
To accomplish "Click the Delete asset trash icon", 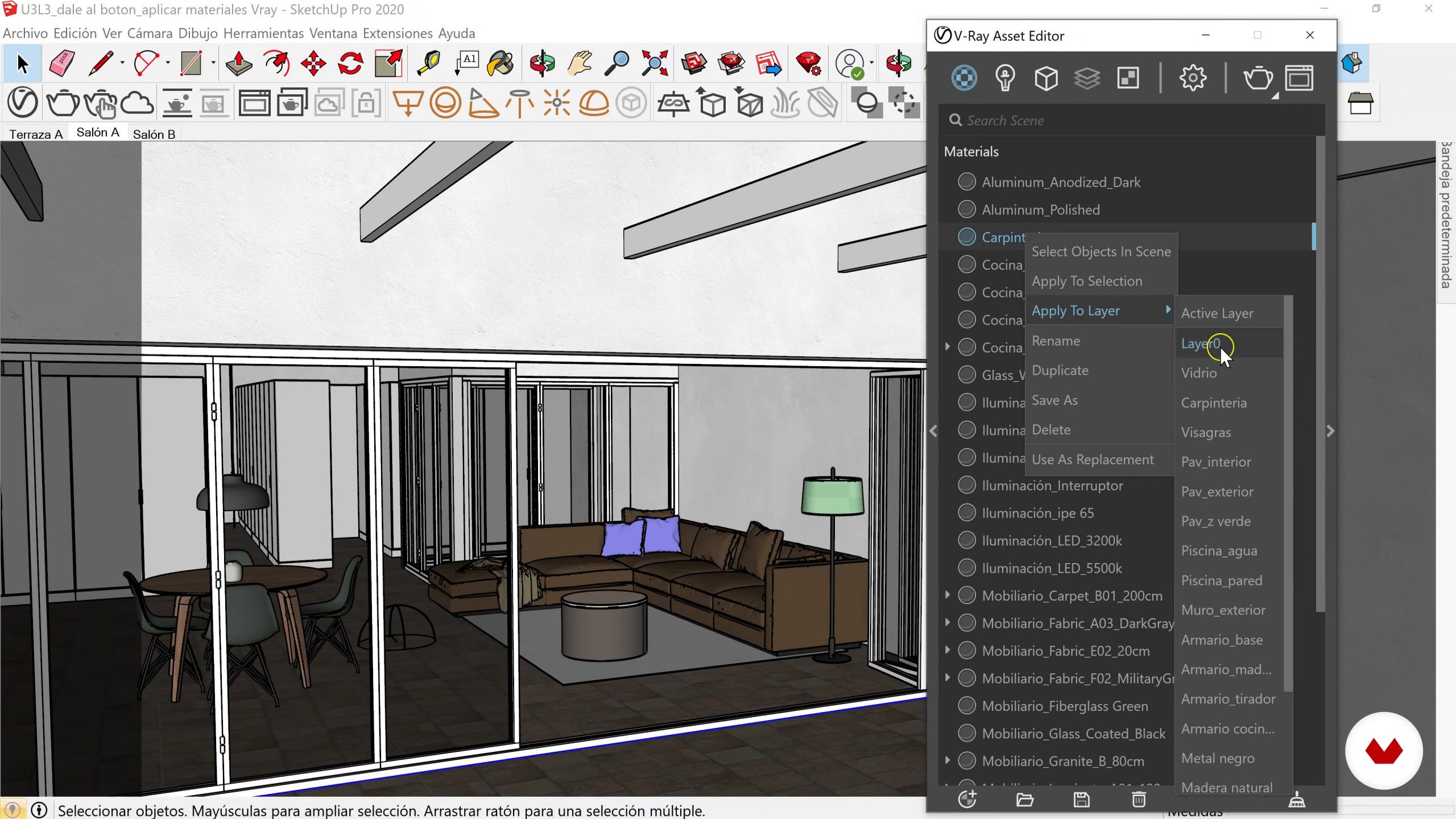I will click(x=1139, y=800).
